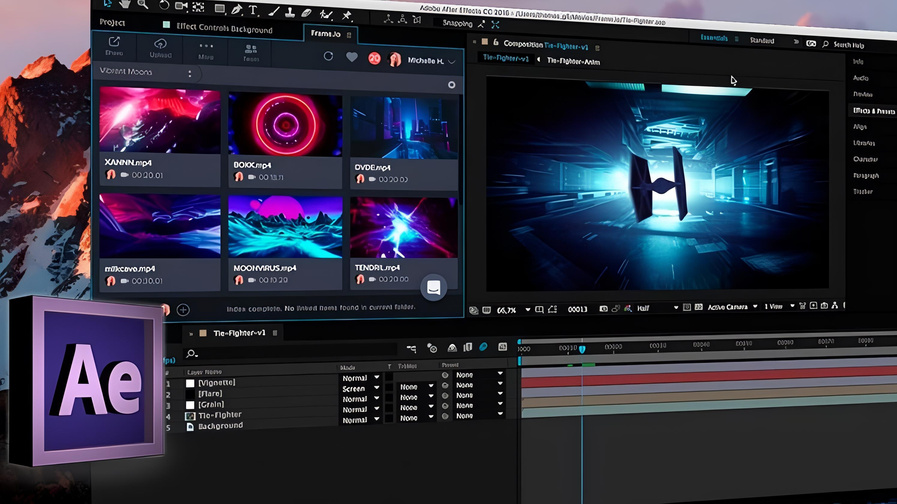Switch to Effect Controls Background tab
897x504 pixels.
point(224,27)
